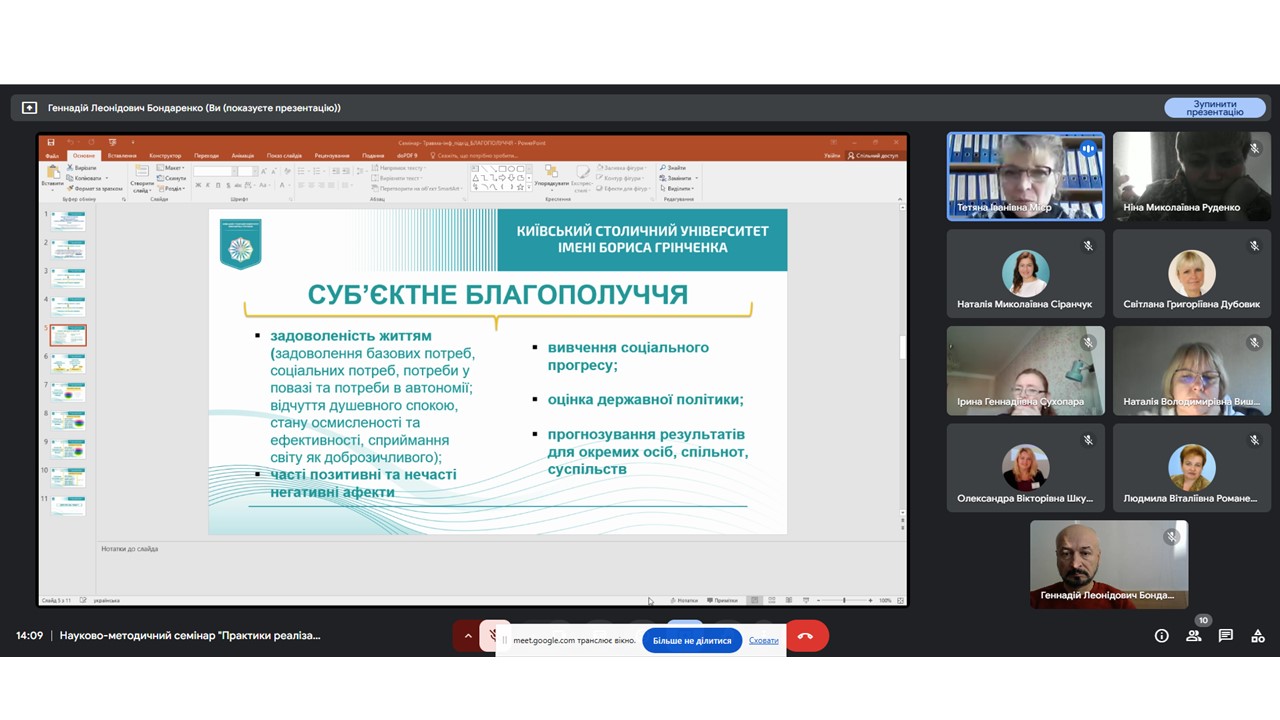Screen dimensions: 1280x720
Task: Toggle Comments (Примітки) pane in status bar
Action: [x=723, y=600]
